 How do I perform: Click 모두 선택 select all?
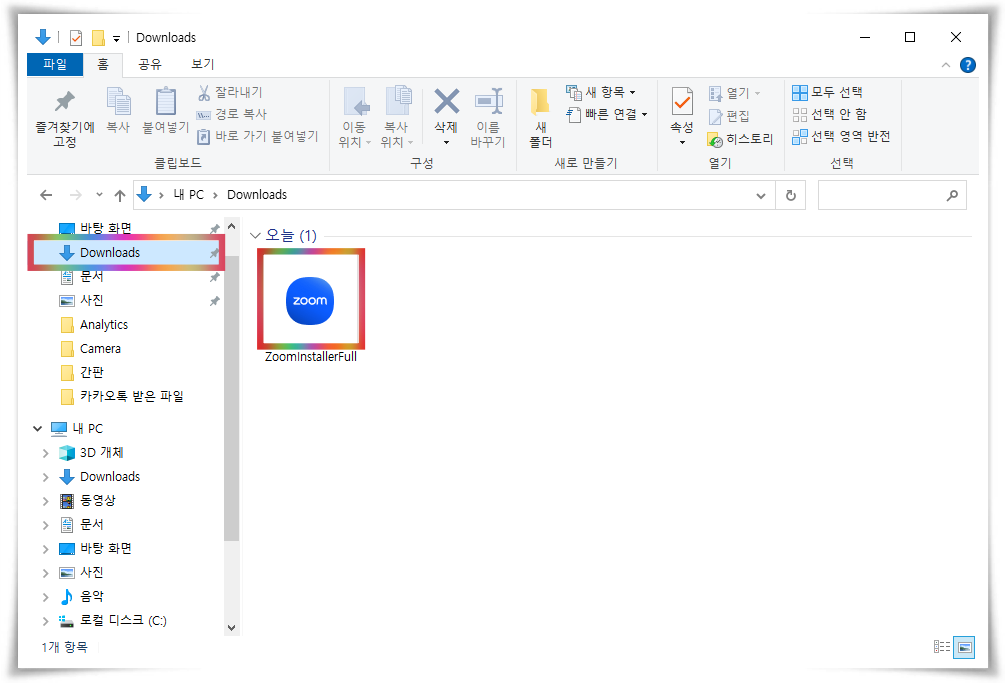(x=827, y=92)
